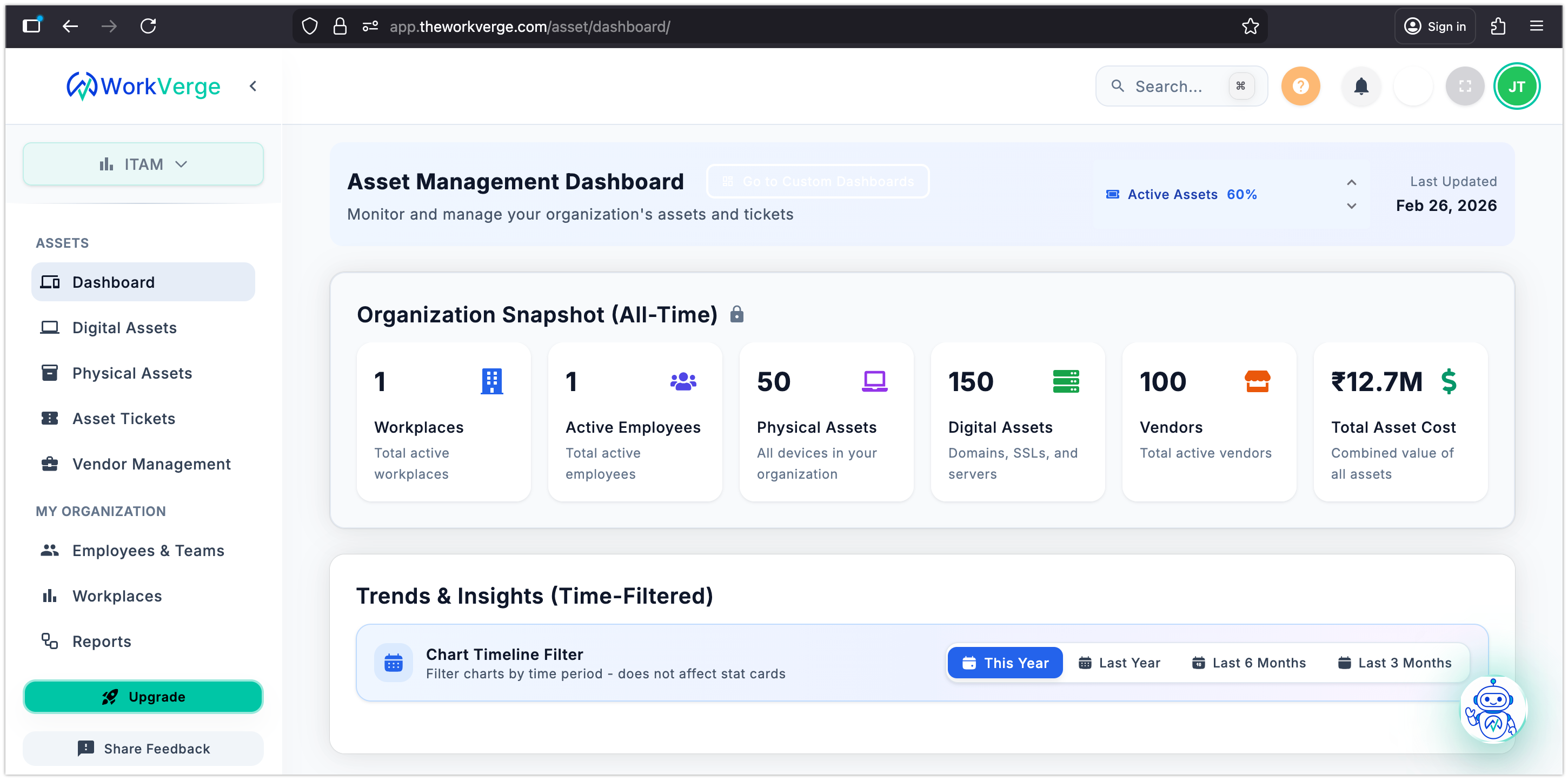Open the orange help question-mark icon
The width and height of the screenshot is (1568, 780).
[1300, 87]
